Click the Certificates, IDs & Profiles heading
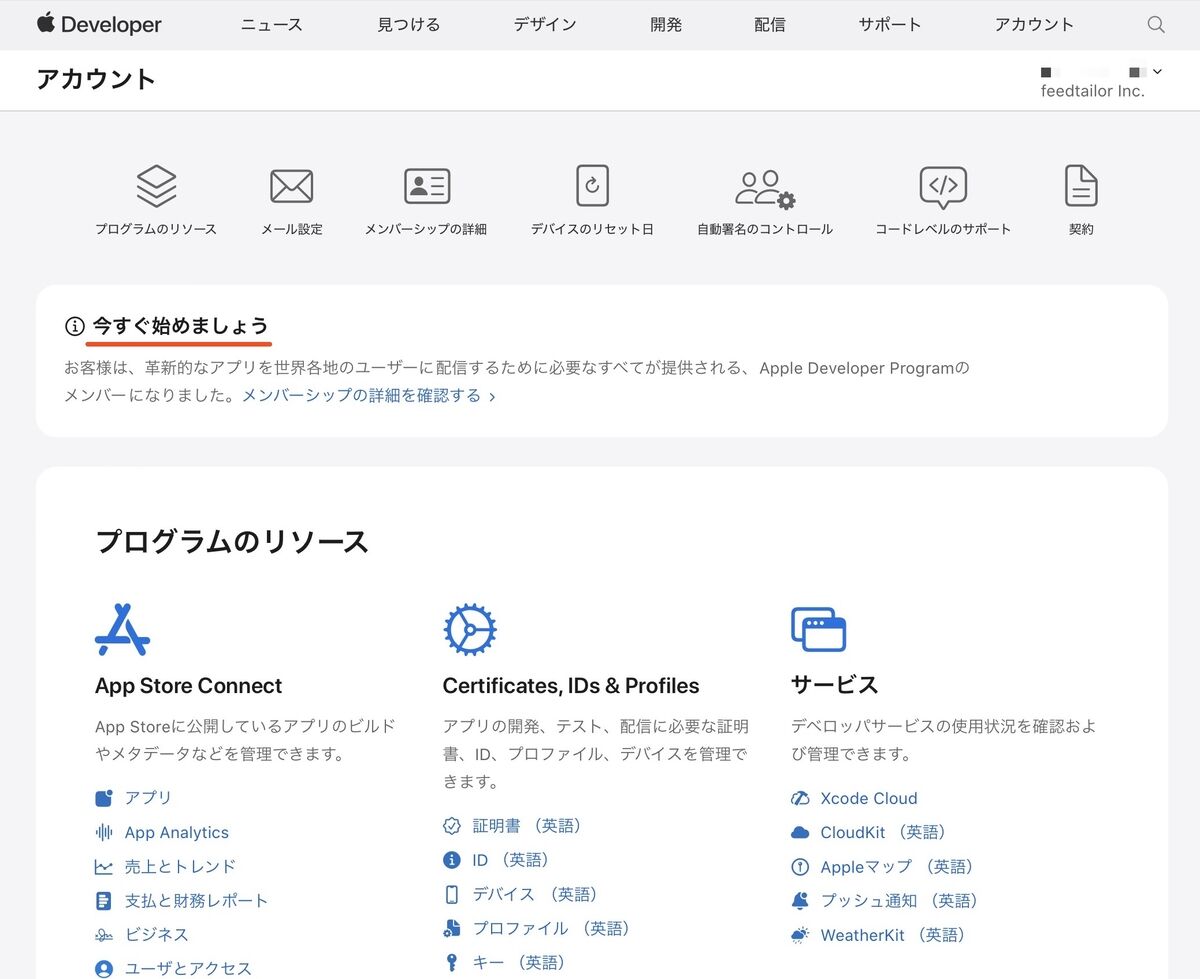 pos(571,686)
